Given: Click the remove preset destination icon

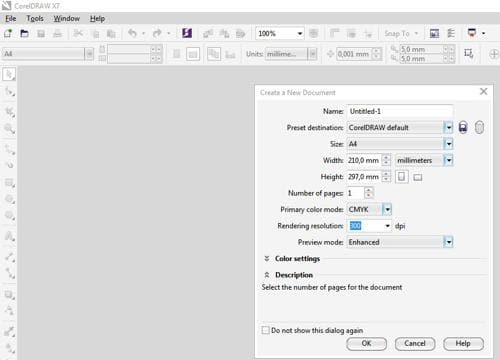Looking at the screenshot, I should pos(479,127).
